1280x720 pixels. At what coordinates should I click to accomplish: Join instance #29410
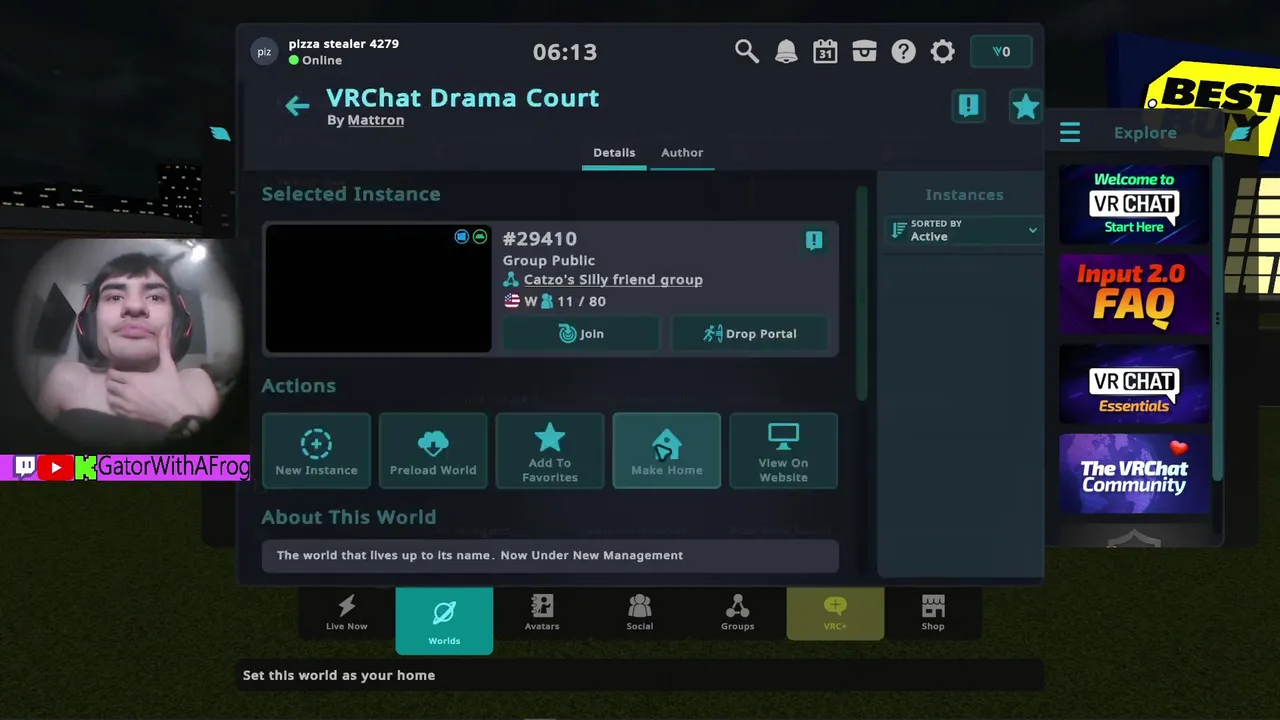pos(581,333)
